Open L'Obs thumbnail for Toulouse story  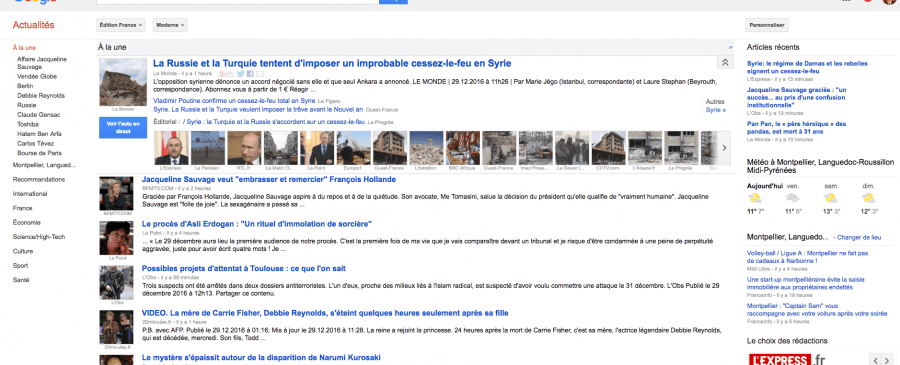tap(116, 282)
